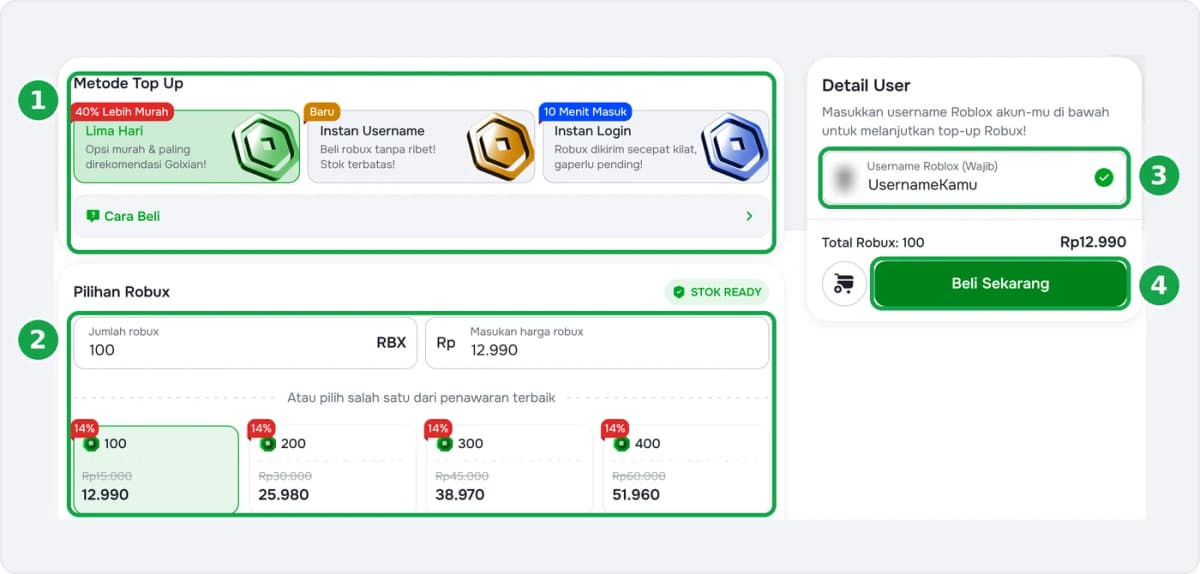Click the total price Rp12.990

(1093, 242)
